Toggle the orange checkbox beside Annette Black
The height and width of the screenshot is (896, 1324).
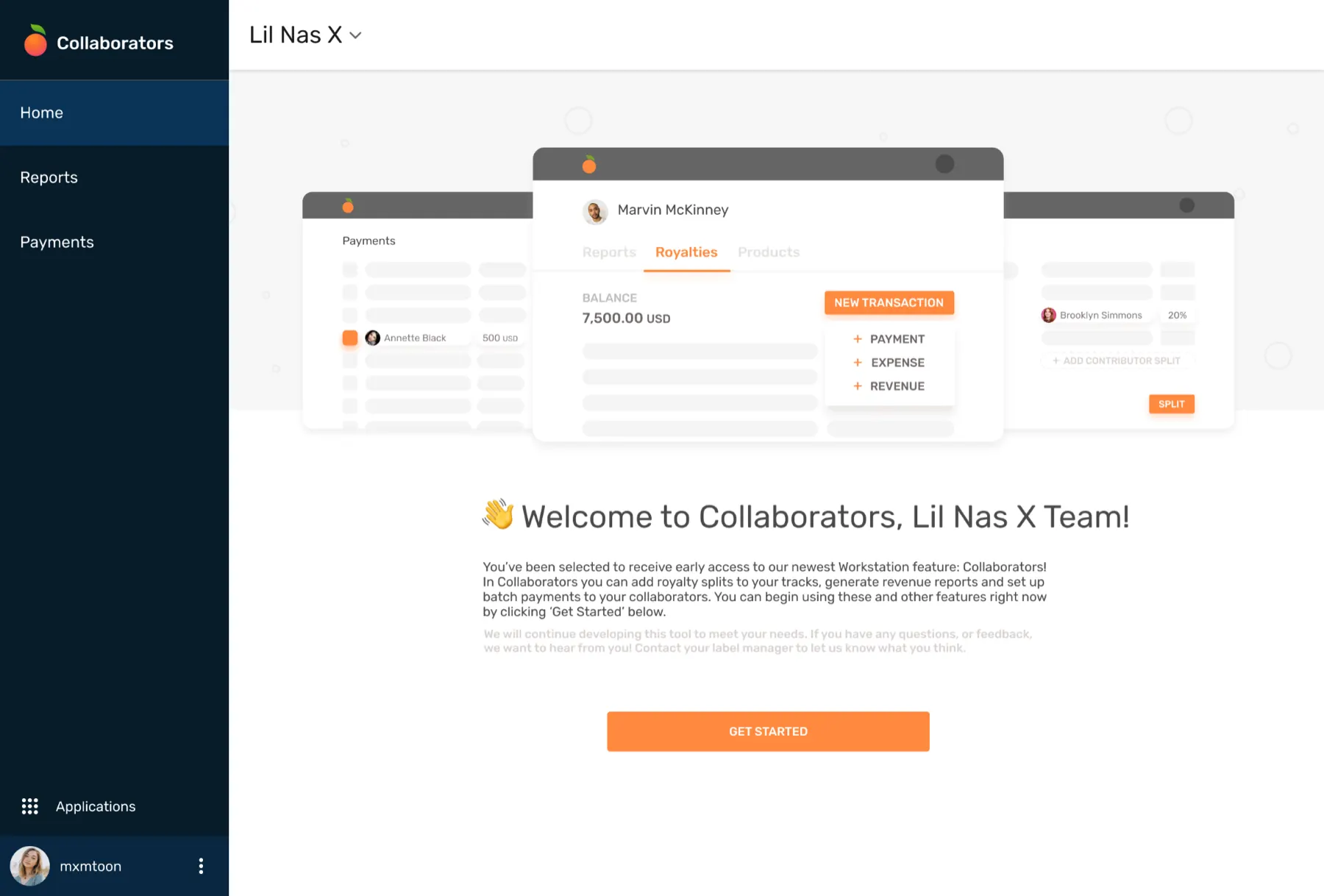(x=350, y=338)
